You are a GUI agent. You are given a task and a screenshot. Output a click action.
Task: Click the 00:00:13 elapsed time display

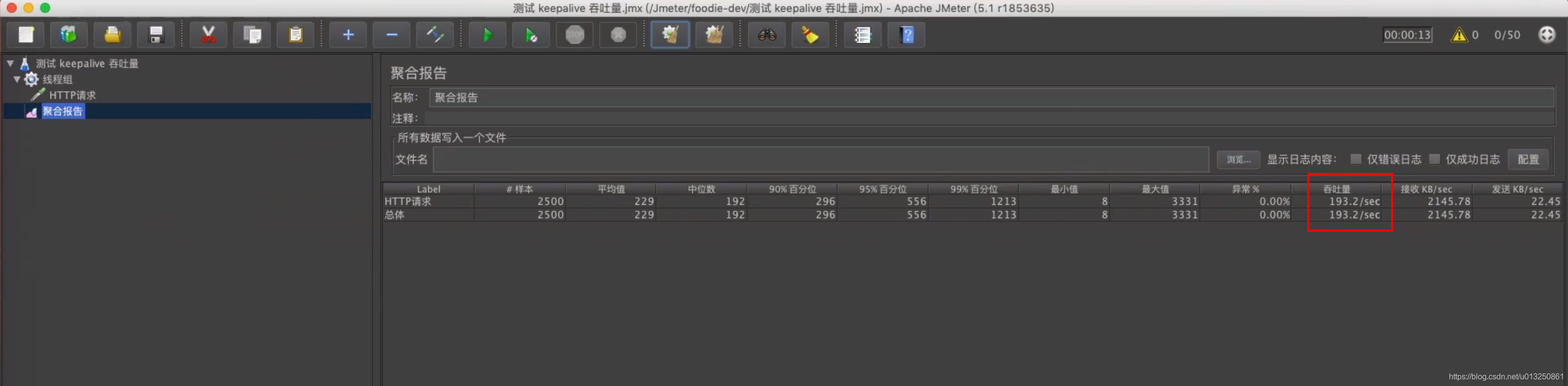point(1407,35)
